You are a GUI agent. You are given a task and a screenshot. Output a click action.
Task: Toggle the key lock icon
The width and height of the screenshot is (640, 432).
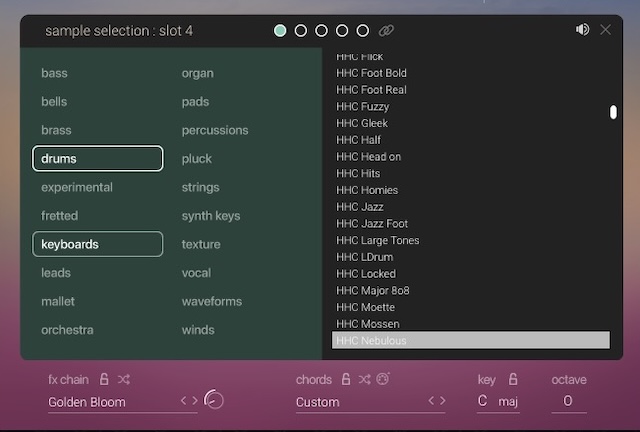coord(513,380)
